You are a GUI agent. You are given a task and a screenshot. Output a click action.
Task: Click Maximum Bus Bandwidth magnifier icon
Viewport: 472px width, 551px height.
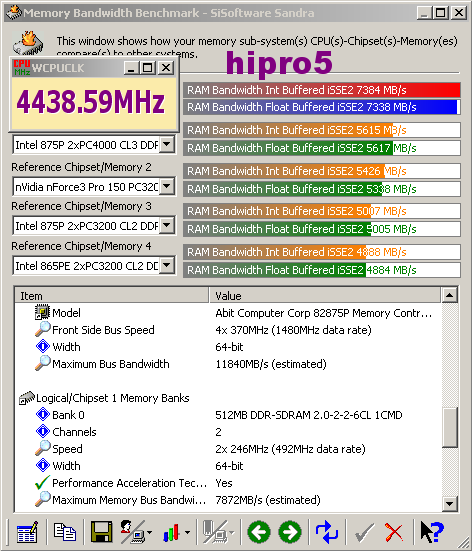pos(43,363)
